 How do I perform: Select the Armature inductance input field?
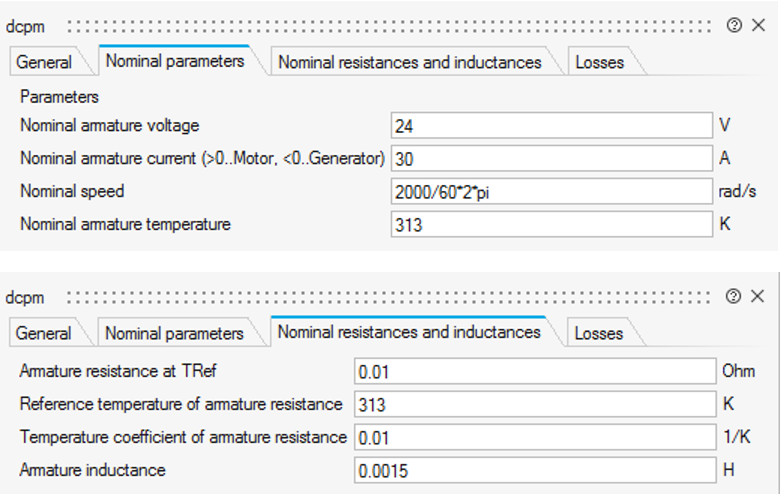(533, 470)
